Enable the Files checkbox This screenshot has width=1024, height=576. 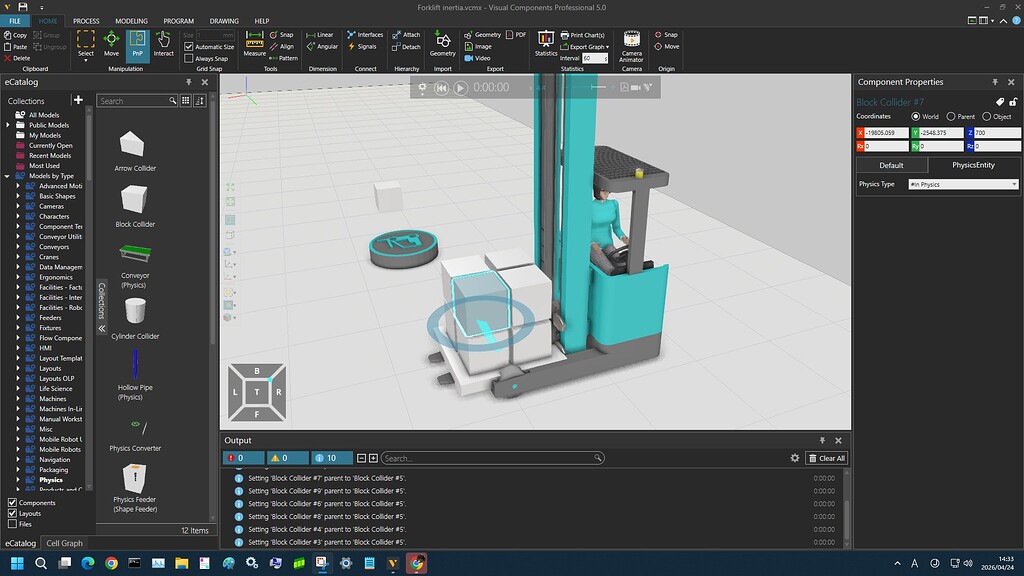tap(12, 523)
